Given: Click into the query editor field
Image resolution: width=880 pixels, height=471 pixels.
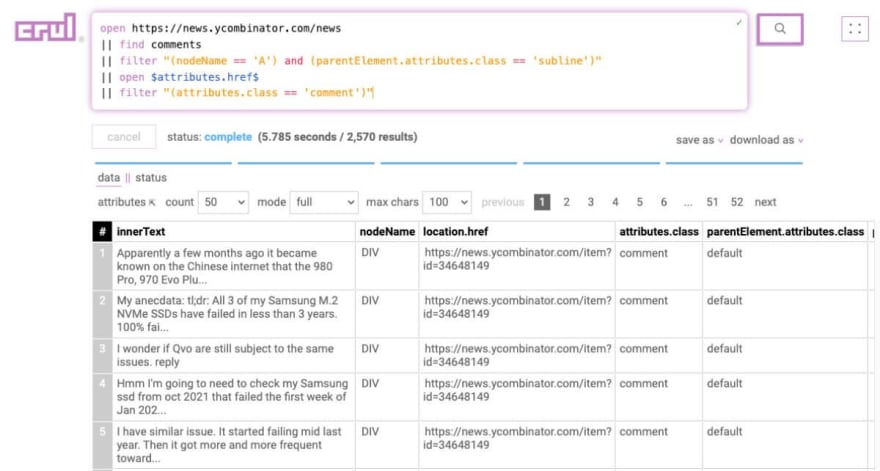Looking at the screenshot, I should pyautogui.click(x=419, y=61).
